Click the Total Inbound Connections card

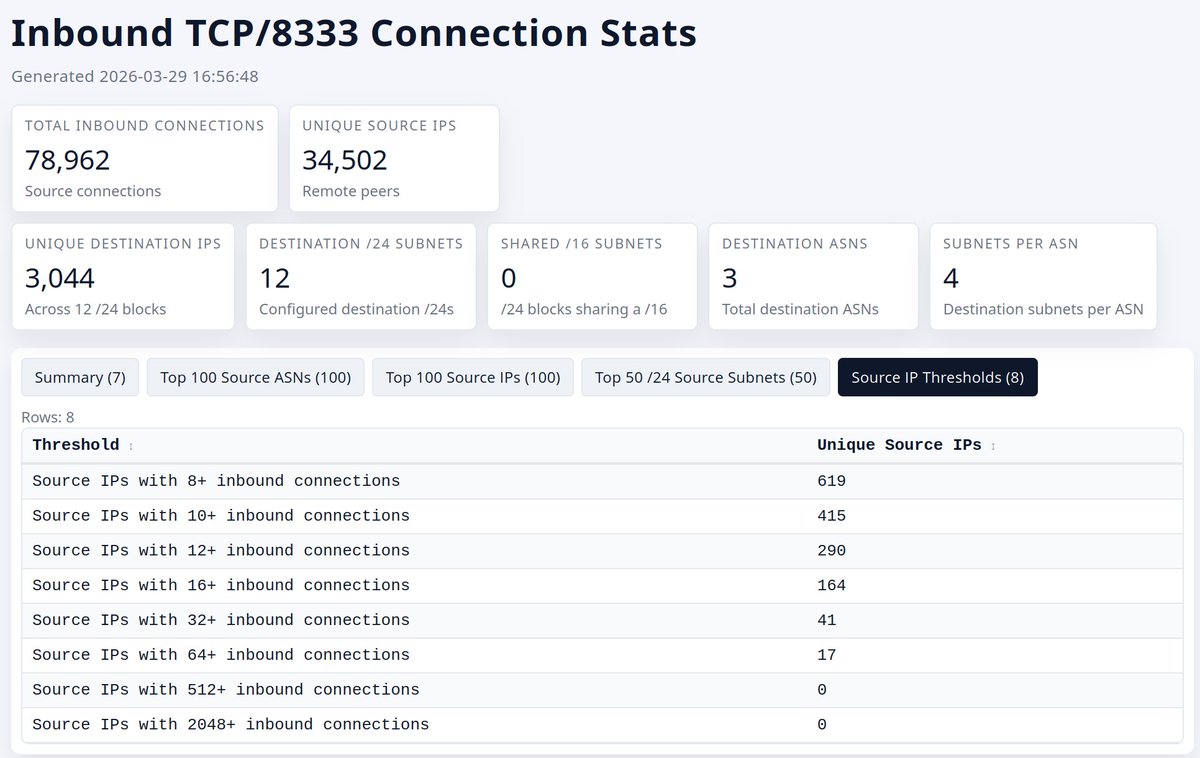[x=145, y=158]
